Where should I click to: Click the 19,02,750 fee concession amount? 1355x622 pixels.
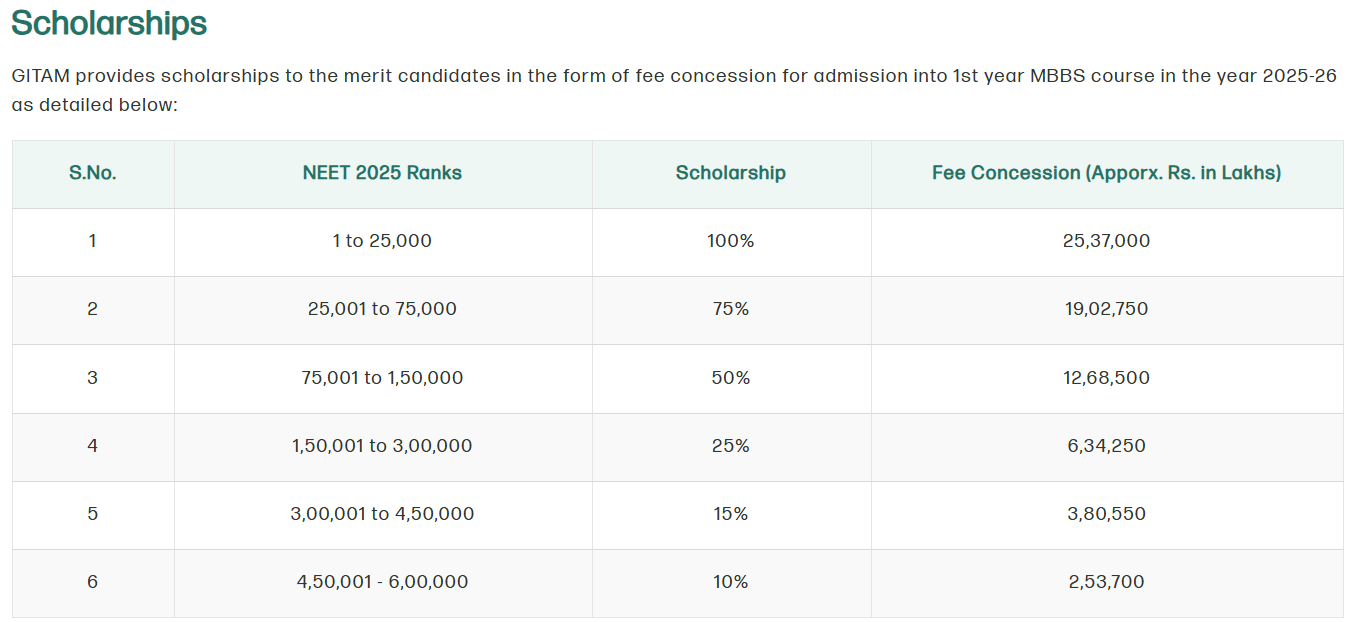tap(1106, 309)
